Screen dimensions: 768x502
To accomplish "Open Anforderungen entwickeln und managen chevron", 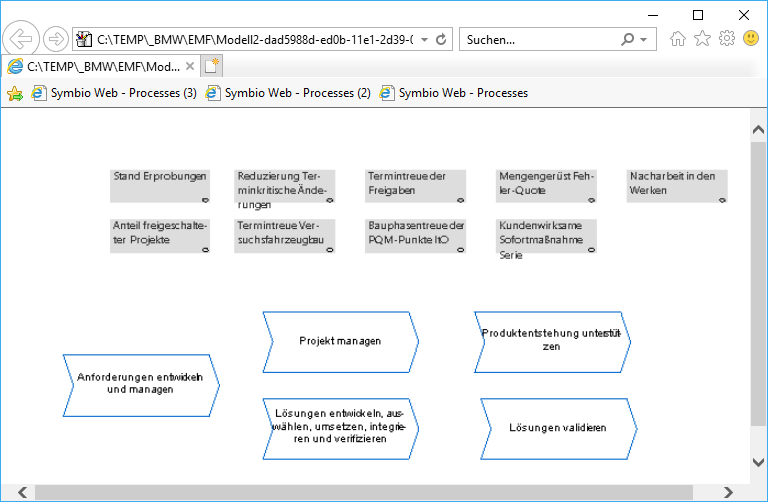I will click(141, 385).
